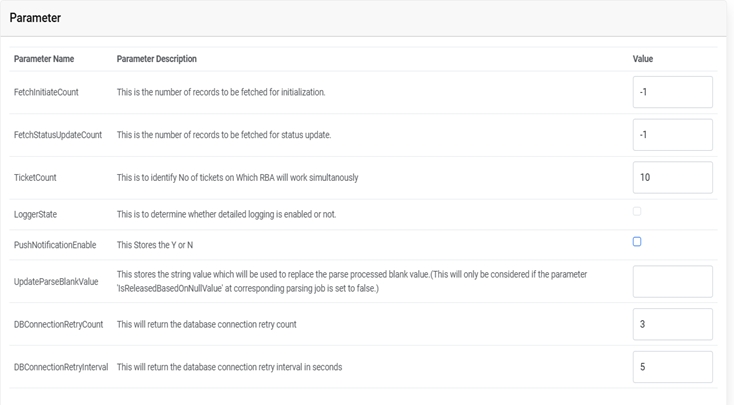Enable the PushNotificationEnable checkbox
This screenshot has width=734, height=405.
[637, 242]
